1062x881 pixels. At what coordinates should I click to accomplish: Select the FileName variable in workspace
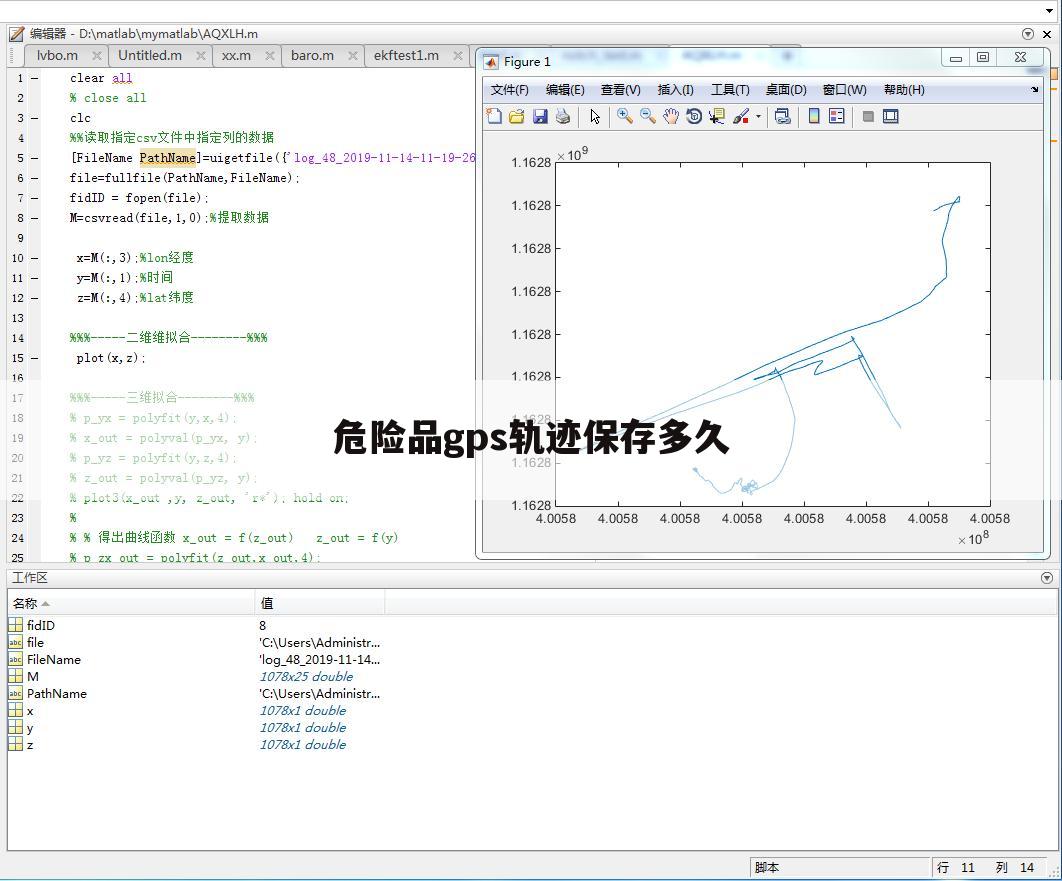[x=54, y=659]
